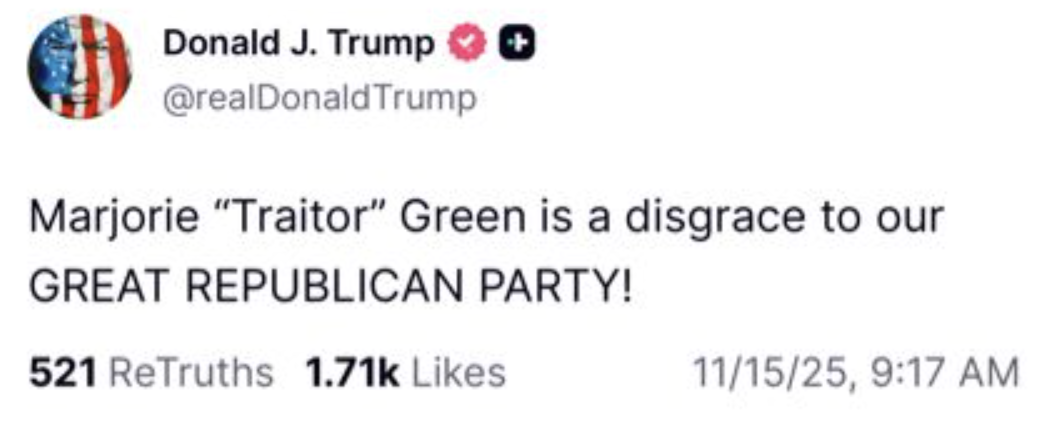View the 1.71k Likes list
The image size is (1064, 448).
(406, 373)
